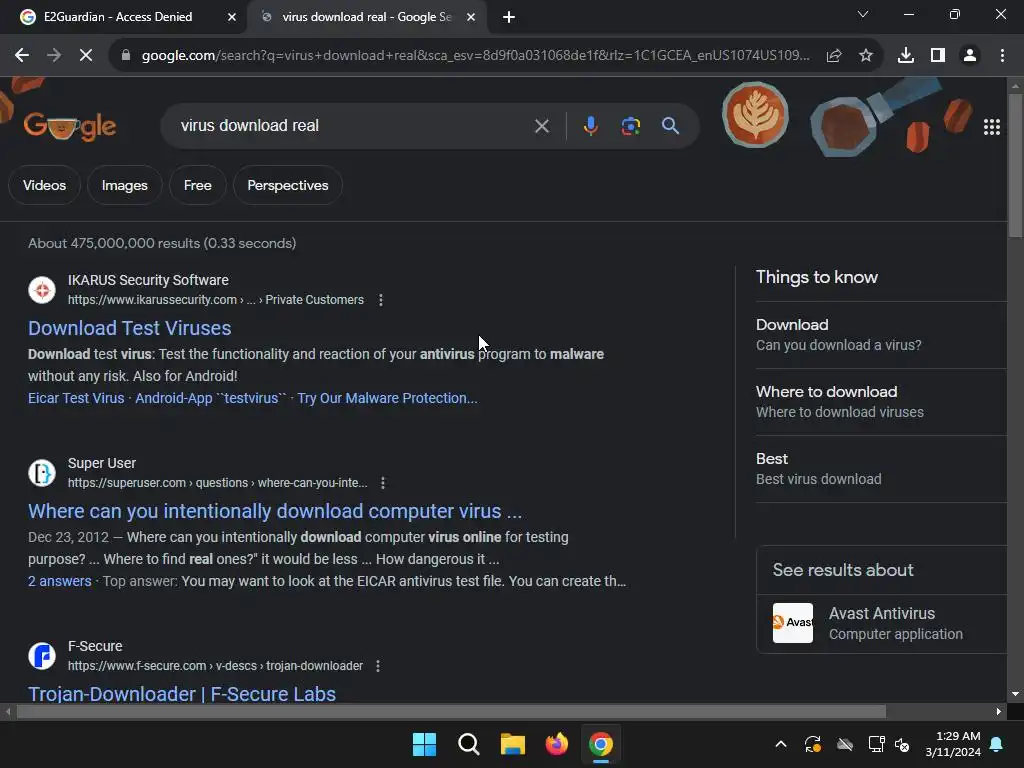Search by image with Google Lens

click(x=630, y=126)
